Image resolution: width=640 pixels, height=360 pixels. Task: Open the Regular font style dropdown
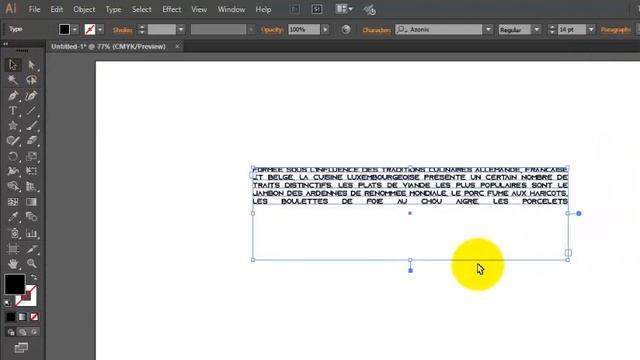[537, 29]
